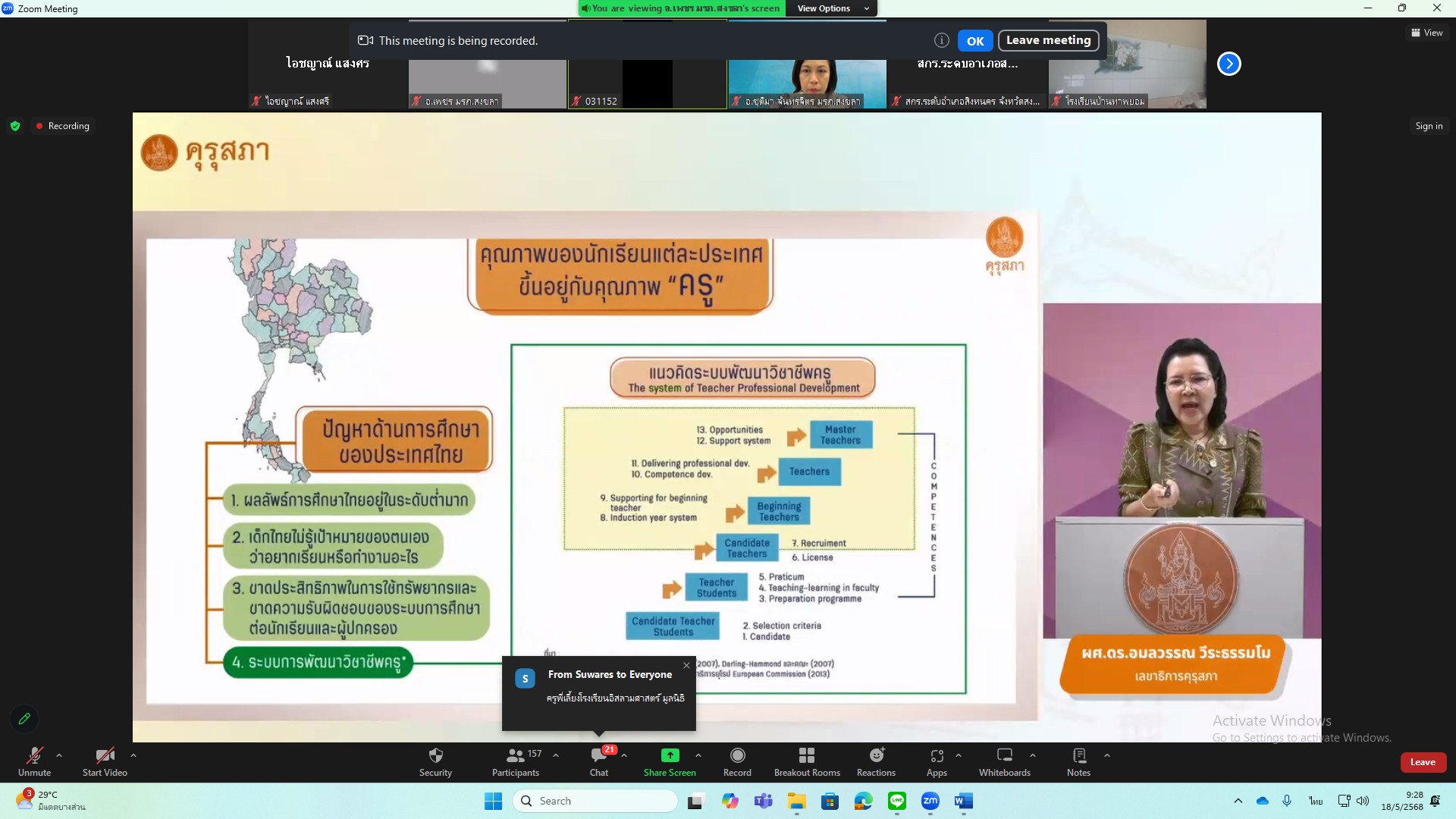Select thumbnail อ.เพชร มรภ.สงขลา

[488, 64]
